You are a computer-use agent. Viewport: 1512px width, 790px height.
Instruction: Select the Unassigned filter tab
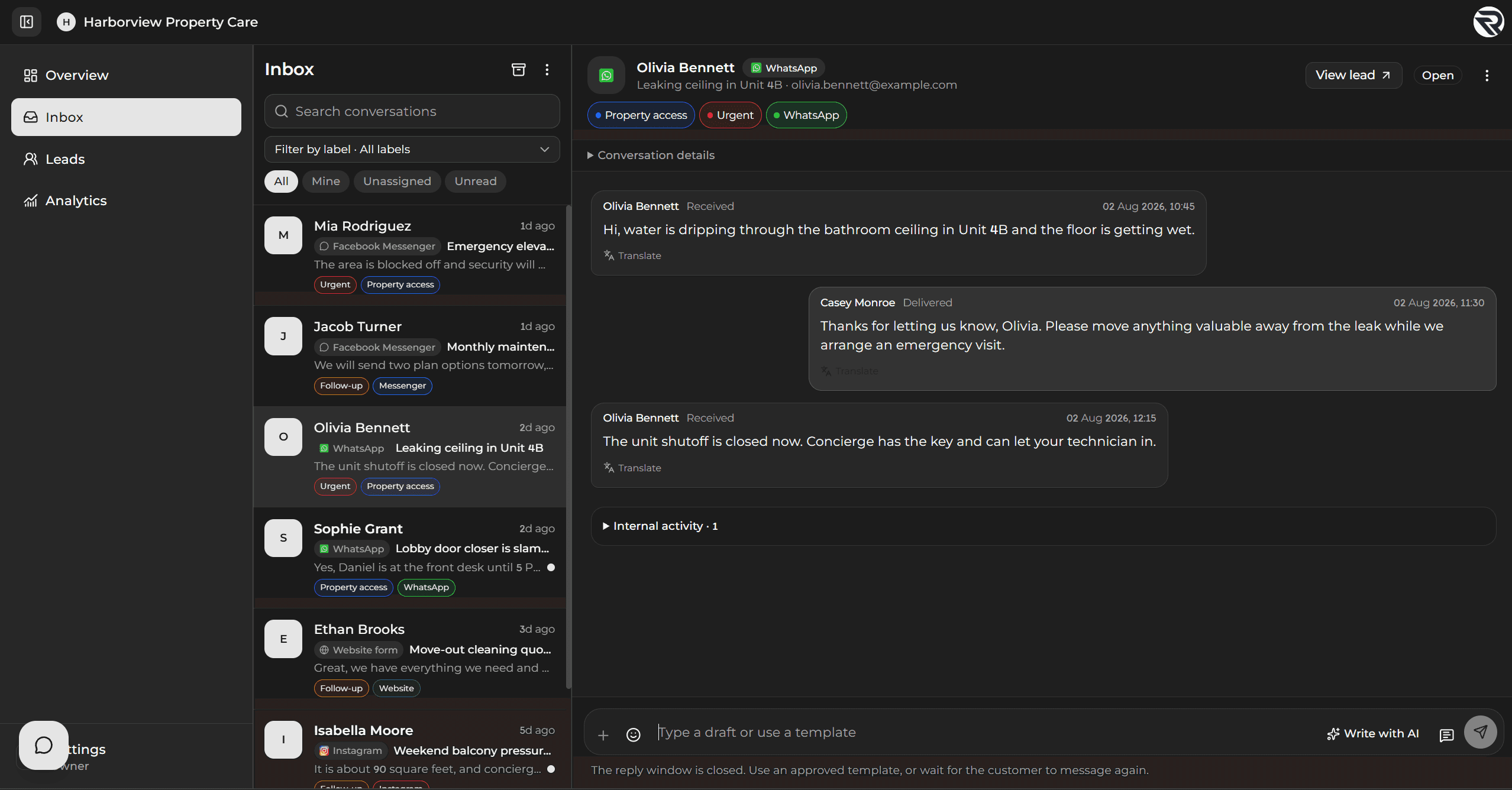[397, 181]
